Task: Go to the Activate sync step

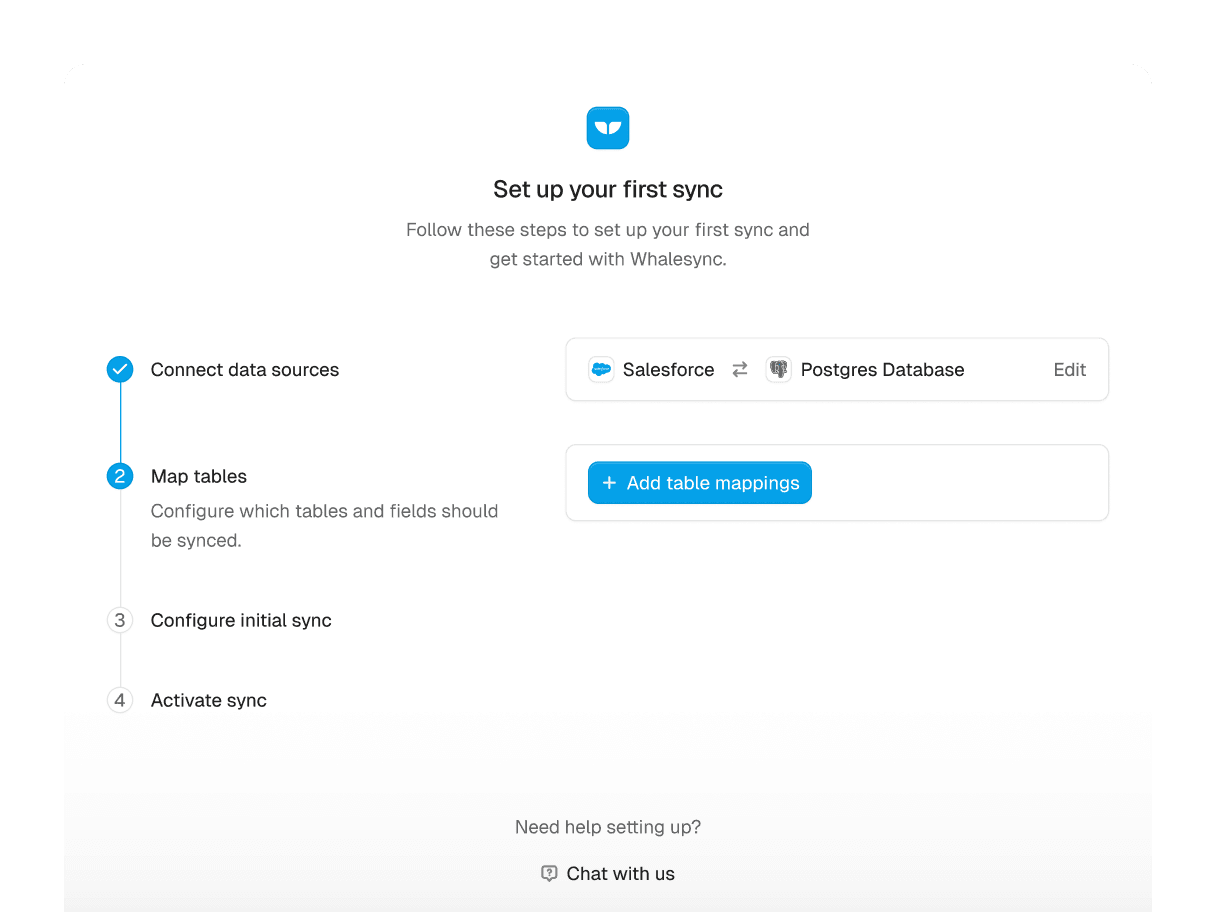Action: coord(209,701)
